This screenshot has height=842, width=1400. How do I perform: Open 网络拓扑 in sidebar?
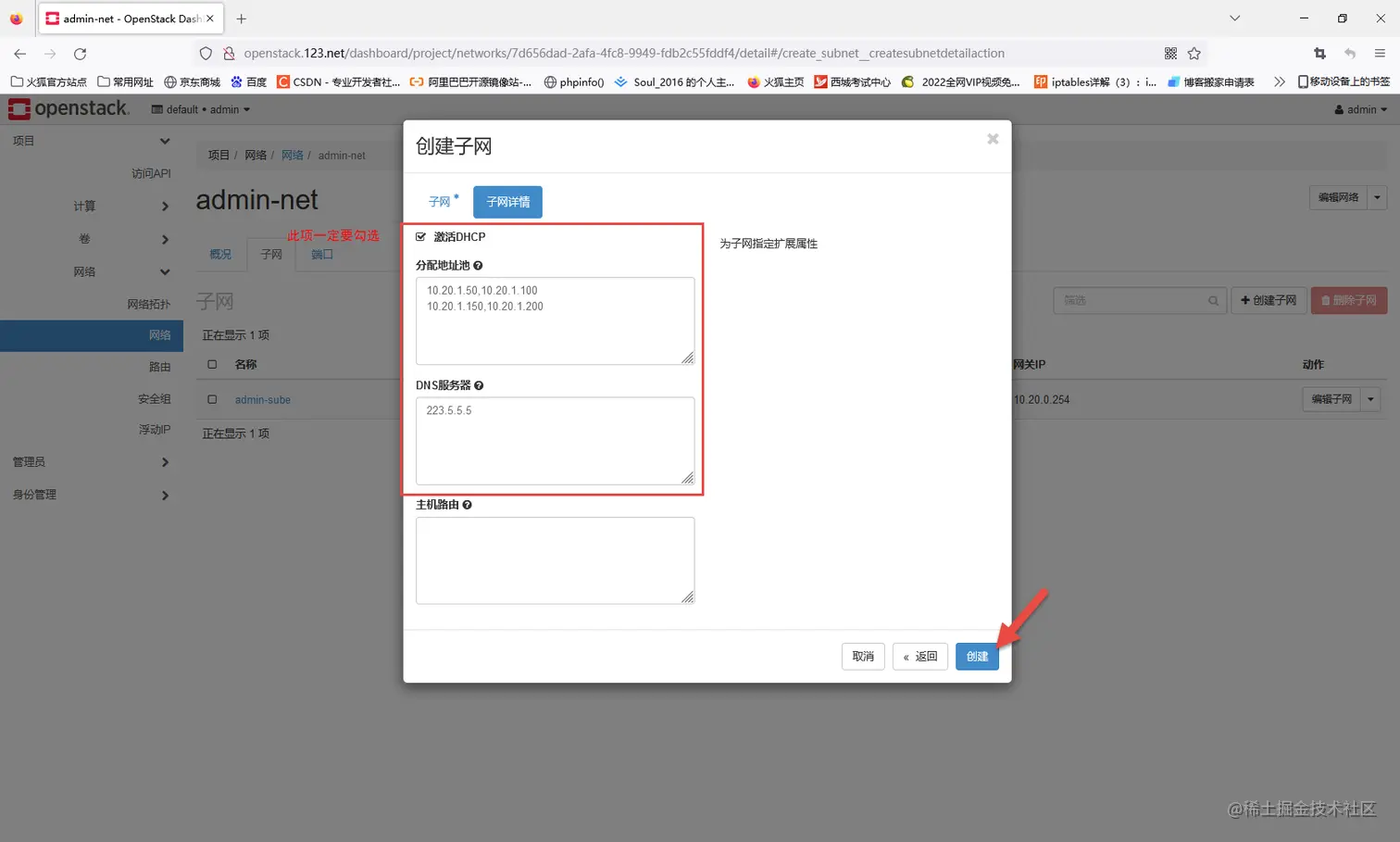tap(148, 304)
